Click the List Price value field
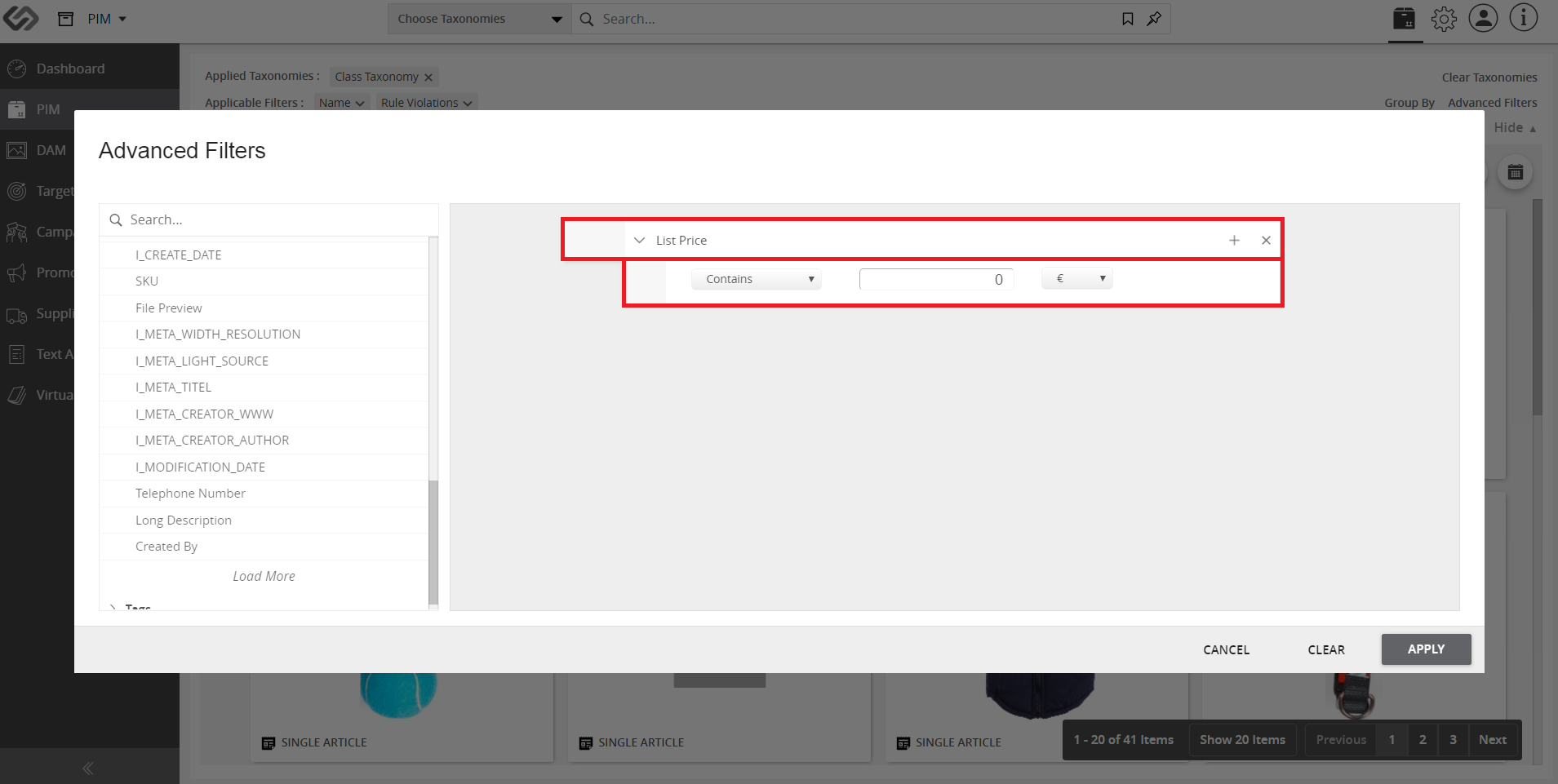Screen dimensions: 1558x784 pyautogui.click(x=936, y=279)
